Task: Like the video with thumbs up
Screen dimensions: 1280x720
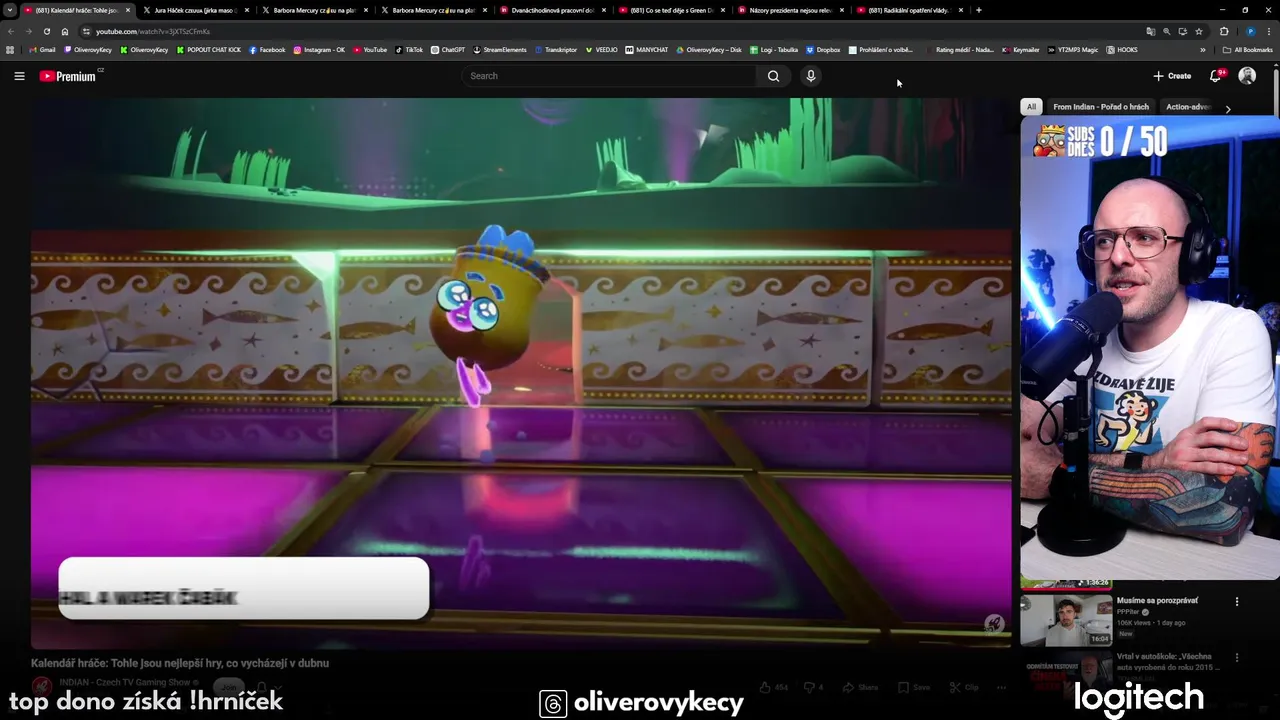Action: point(774,687)
